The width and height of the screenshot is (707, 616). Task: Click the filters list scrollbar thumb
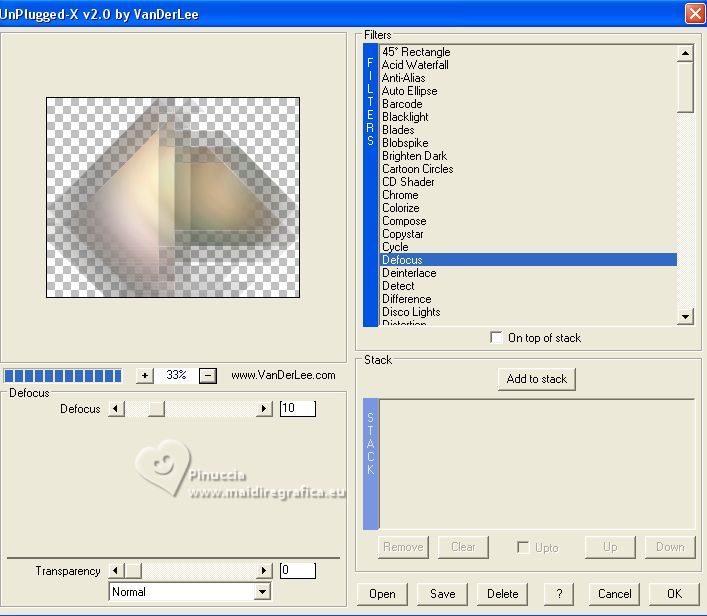click(x=685, y=87)
